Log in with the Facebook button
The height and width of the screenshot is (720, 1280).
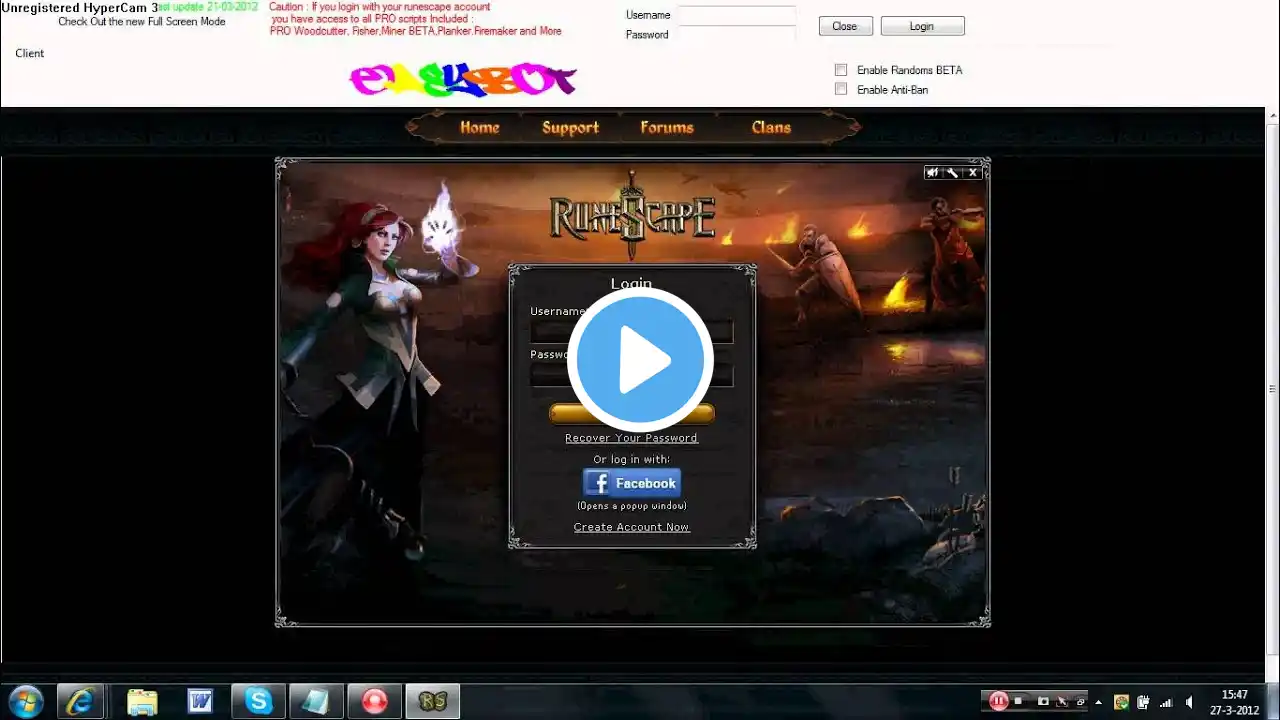[x=632, y=483]
